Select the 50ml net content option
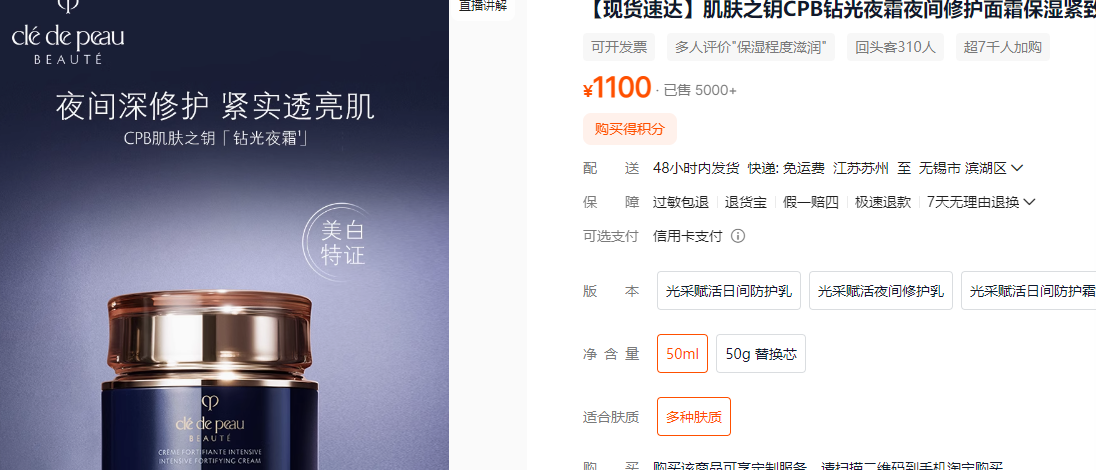 pos(682,354)
